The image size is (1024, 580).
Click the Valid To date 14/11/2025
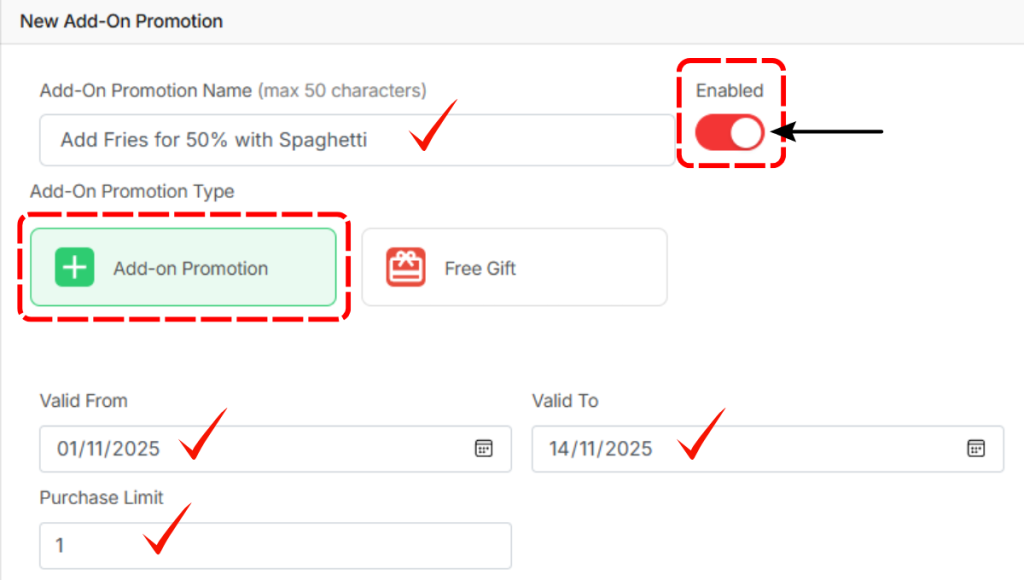[600, 449]
